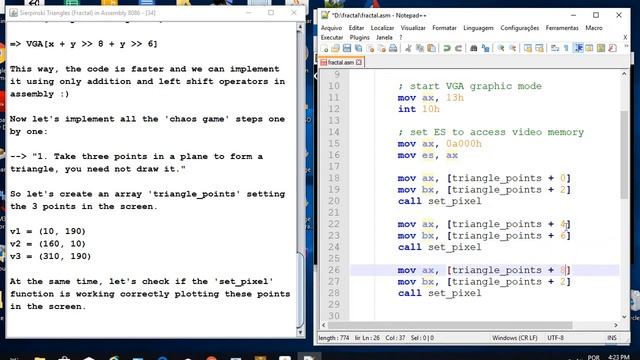Click 'mov ax, 13h' on line 11
The width and height of the screenshot is (640, 360).
click(431, 98)
